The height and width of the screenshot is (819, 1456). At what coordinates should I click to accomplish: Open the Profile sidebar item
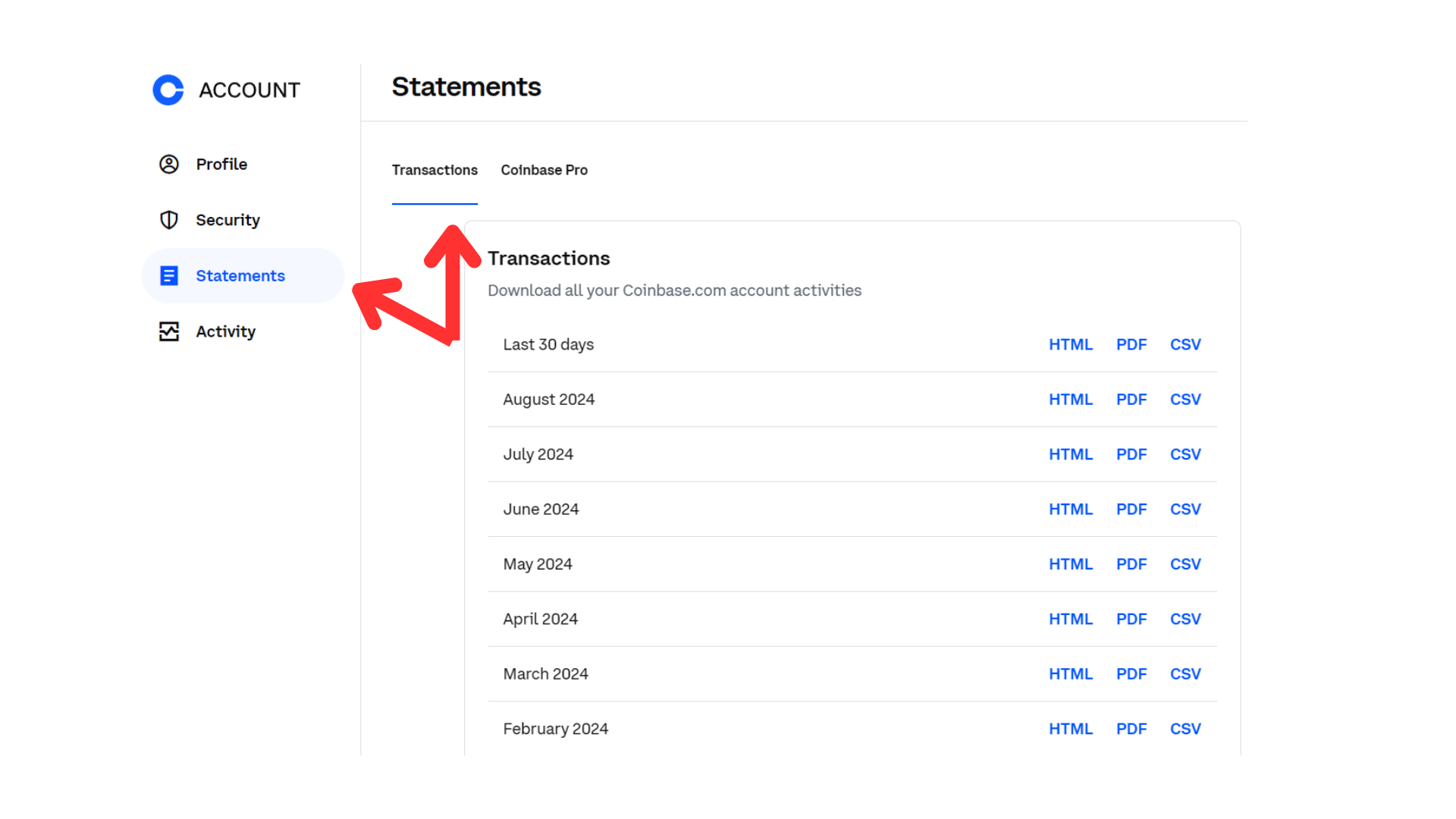(x=221, y=165)
